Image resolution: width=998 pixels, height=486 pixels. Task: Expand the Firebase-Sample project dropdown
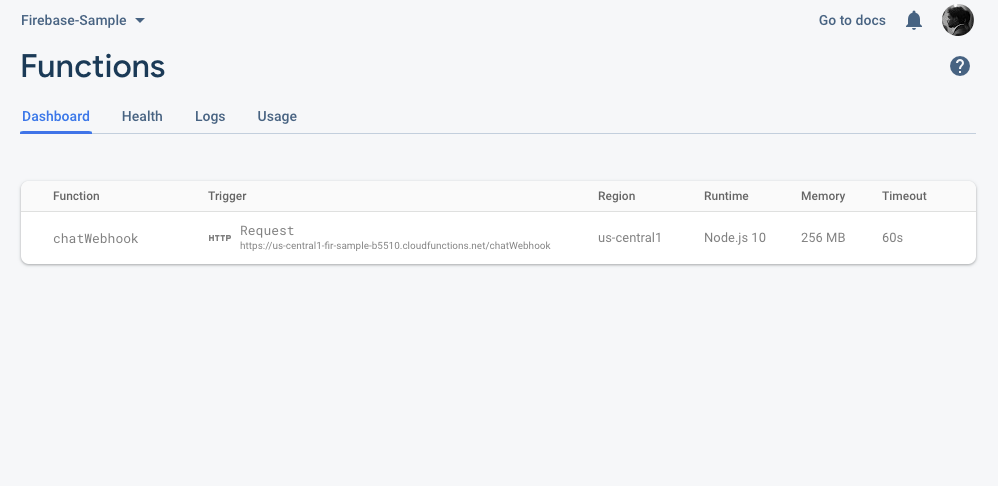(x=83, y=20)
